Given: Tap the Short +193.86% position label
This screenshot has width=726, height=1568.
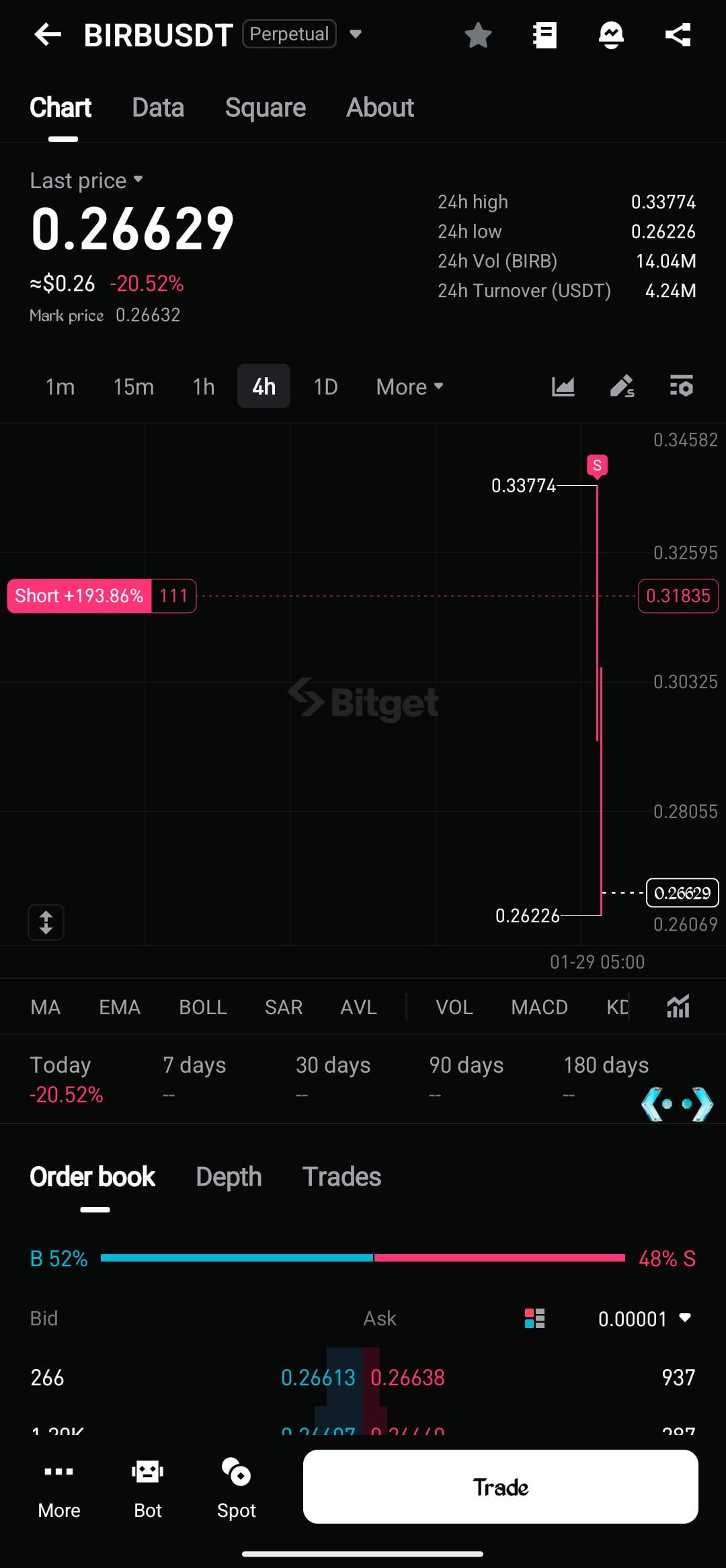Looking at the screenshot, I should pyautogui.click(x=79, y=596).
